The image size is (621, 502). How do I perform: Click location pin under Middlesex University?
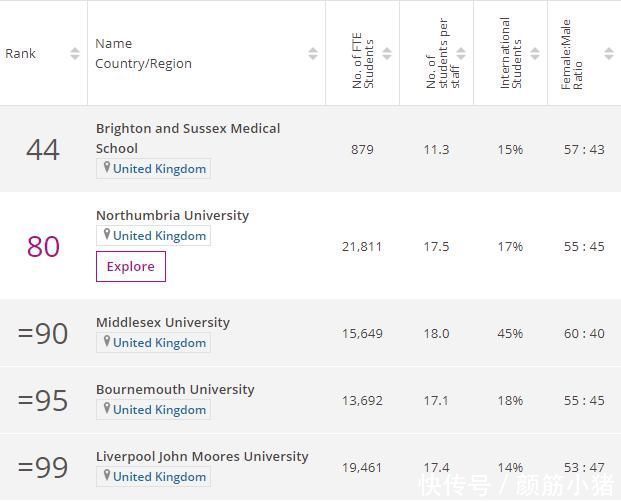pyautogui.click(x=106, y=342)
